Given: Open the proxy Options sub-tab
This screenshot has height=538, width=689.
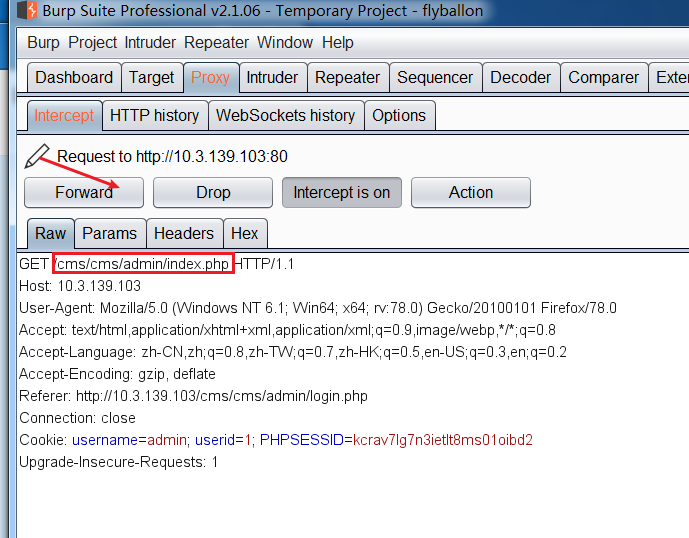Looking at the screenshot, I should 399,116.
